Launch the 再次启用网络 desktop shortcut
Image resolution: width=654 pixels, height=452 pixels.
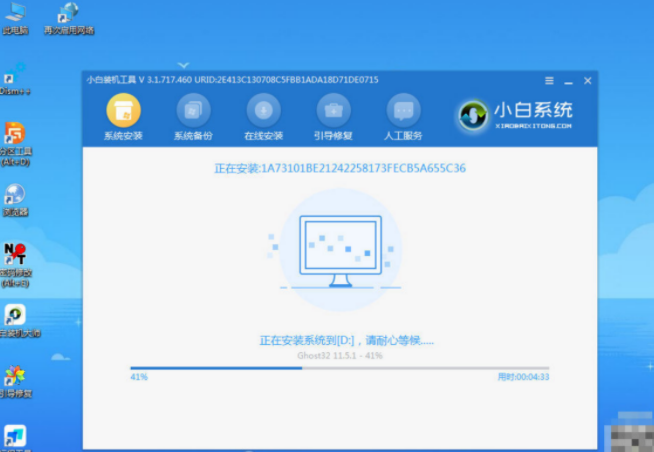(69, 18)
